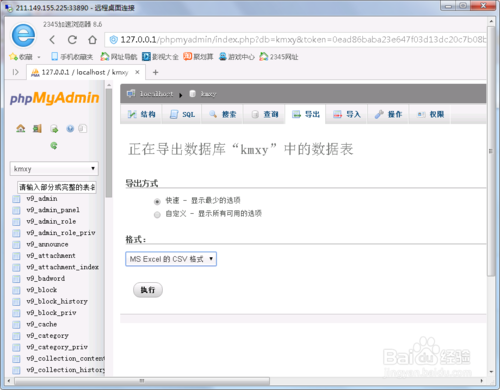Viewport: 500px width, 390px height.
Task: Select the Custom export method radio
Action: (157, 215)
